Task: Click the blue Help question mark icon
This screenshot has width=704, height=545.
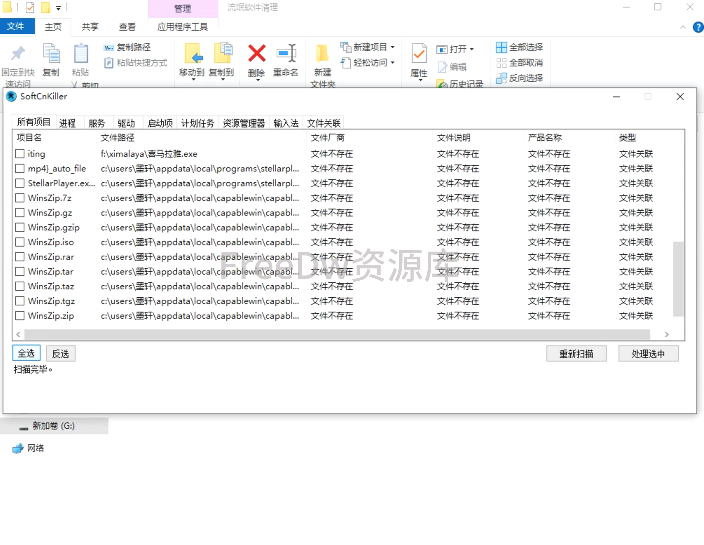Action: pyautogui.click(x=698, y=27)
